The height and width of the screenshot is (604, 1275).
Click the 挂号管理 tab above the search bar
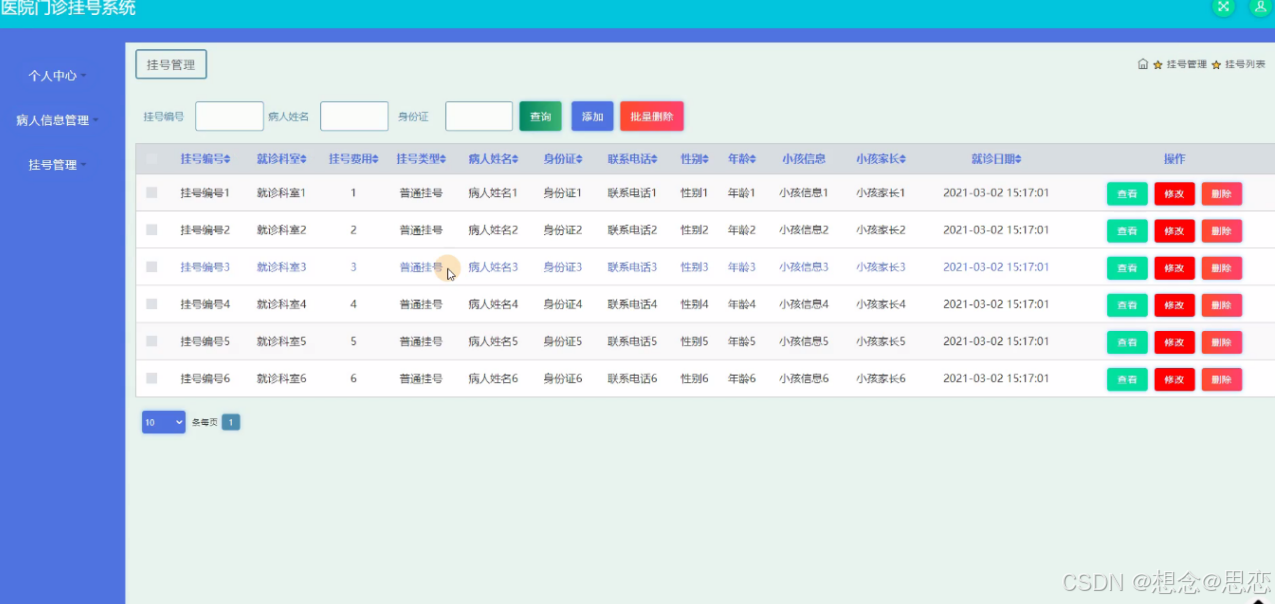[x=171, y=65]
